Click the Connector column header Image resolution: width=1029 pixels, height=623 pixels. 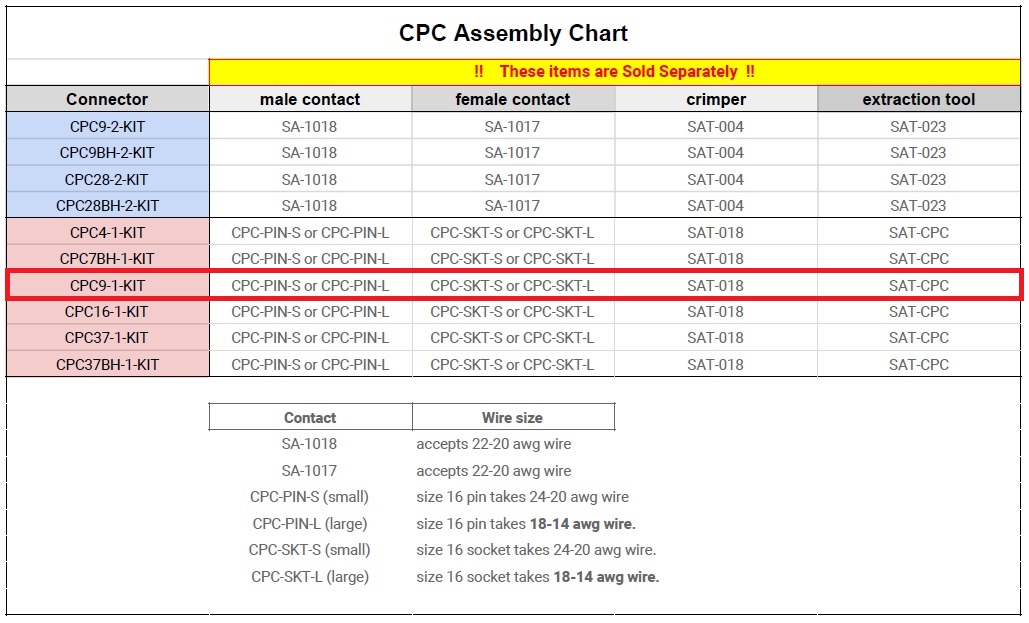pos(108,99)
